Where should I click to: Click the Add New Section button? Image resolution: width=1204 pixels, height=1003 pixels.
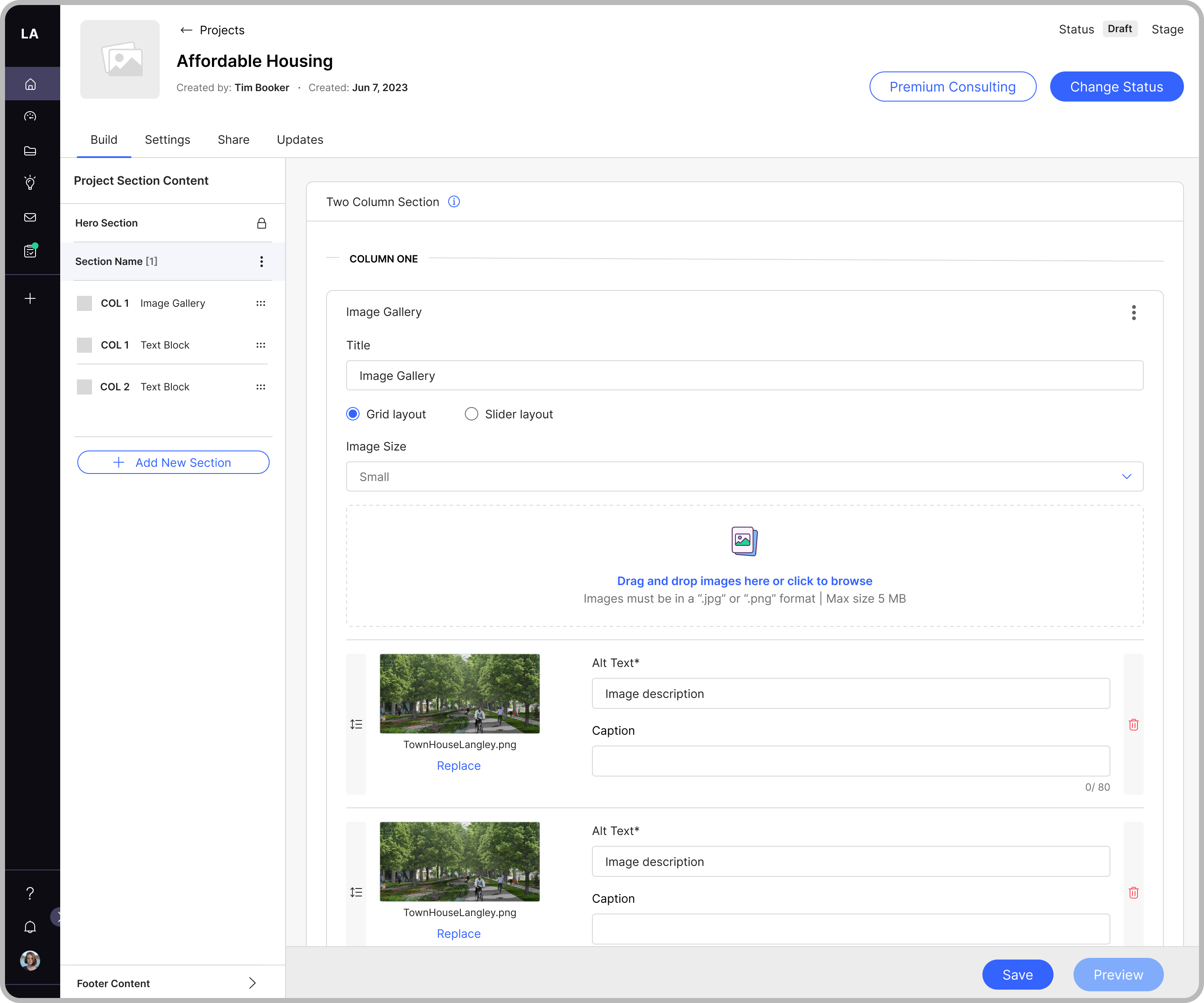pos(173,463)
